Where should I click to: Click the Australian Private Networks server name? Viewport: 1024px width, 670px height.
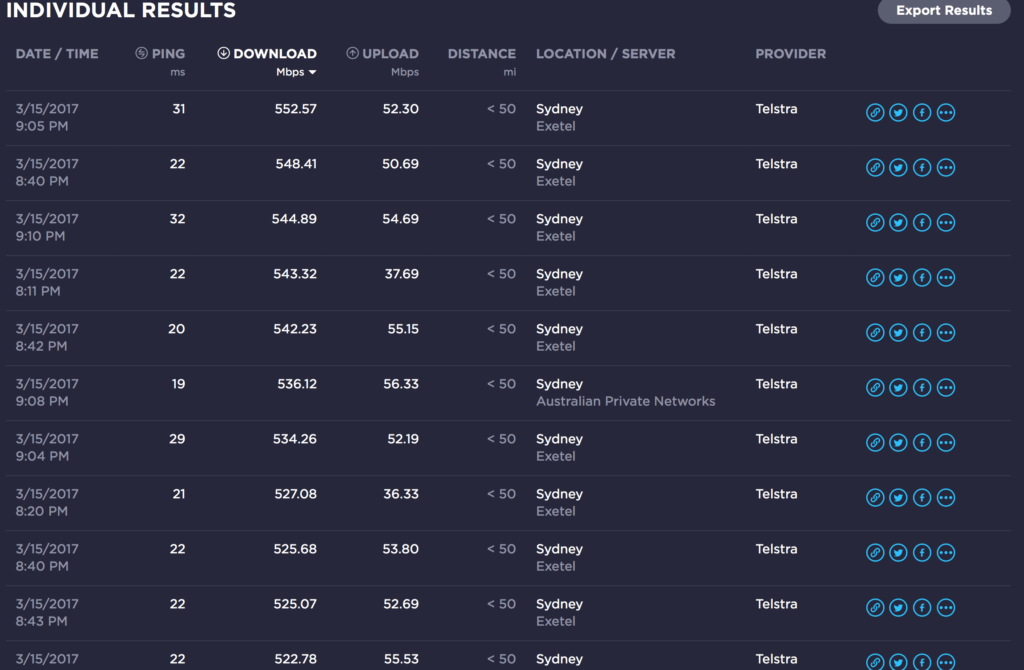coord(626,402)
